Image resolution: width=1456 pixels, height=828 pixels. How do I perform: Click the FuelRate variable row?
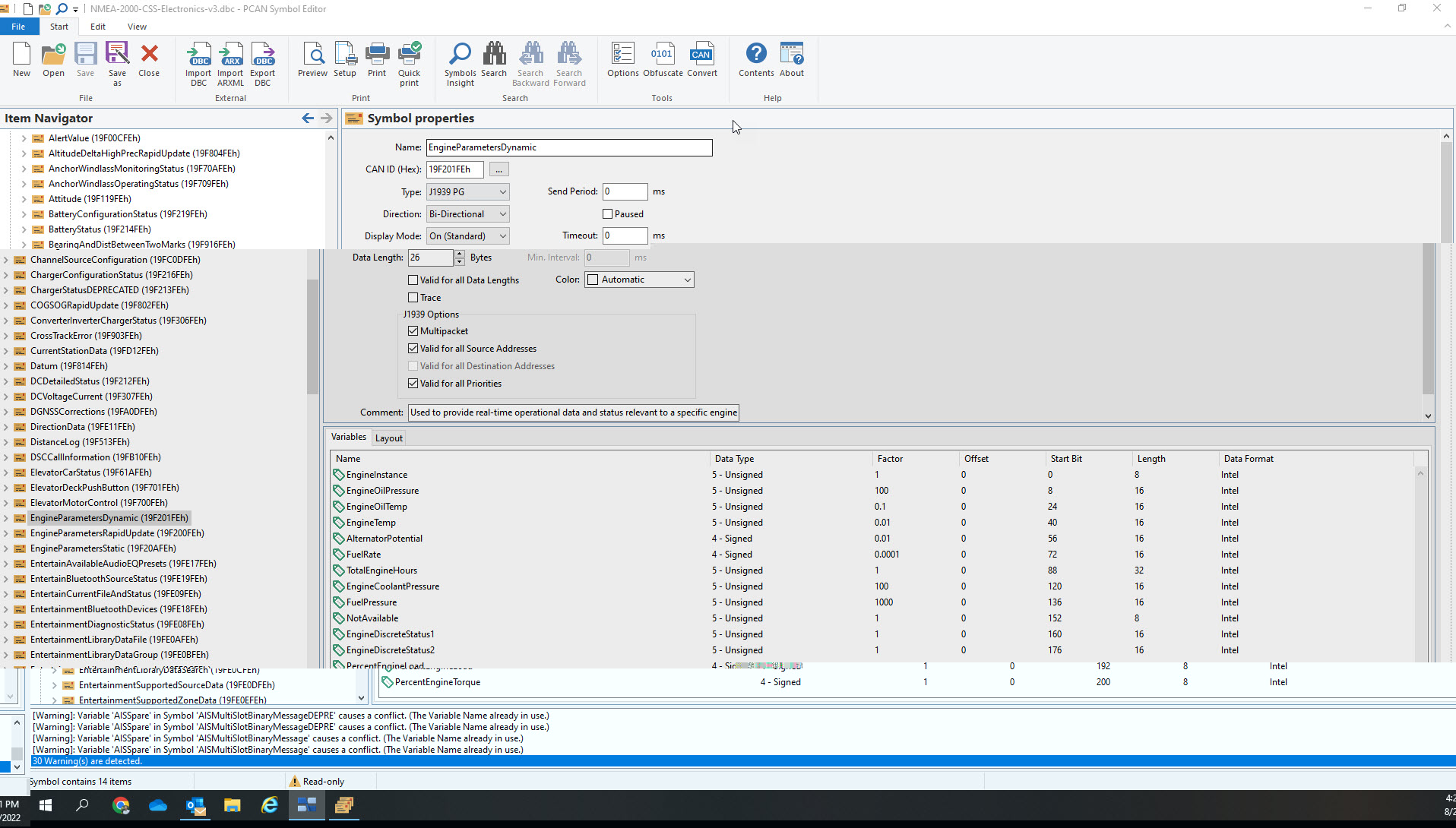tap(874, 555)
